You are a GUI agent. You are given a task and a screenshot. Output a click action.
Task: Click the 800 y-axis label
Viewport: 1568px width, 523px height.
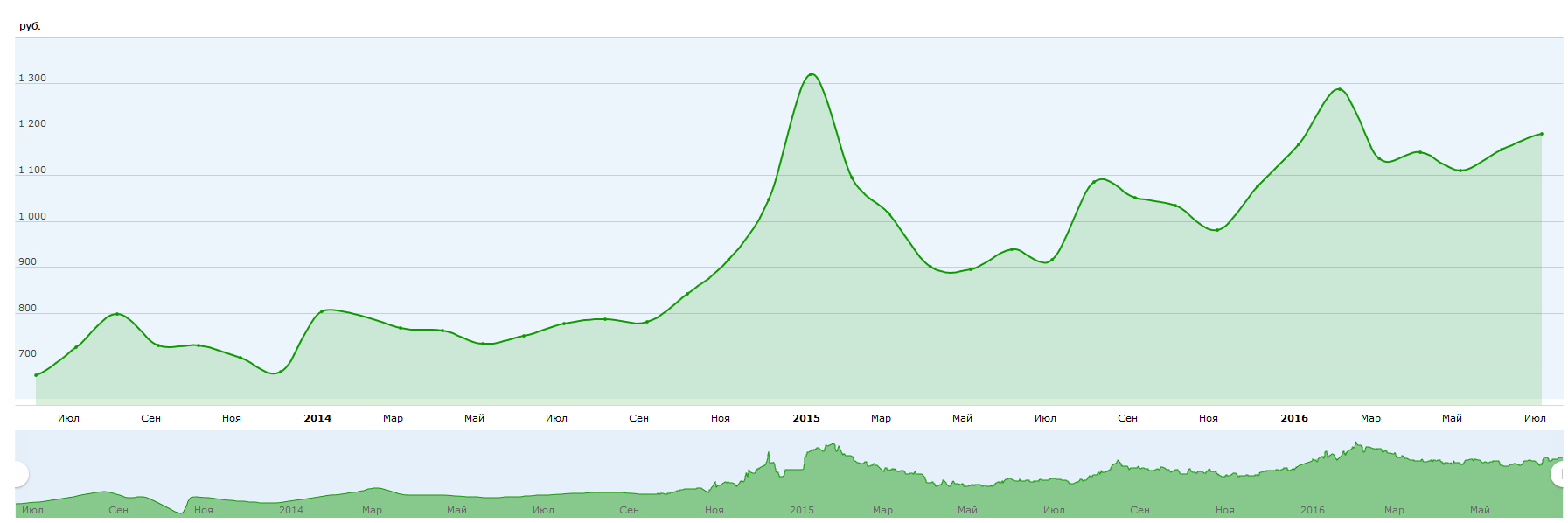point(28,308)
